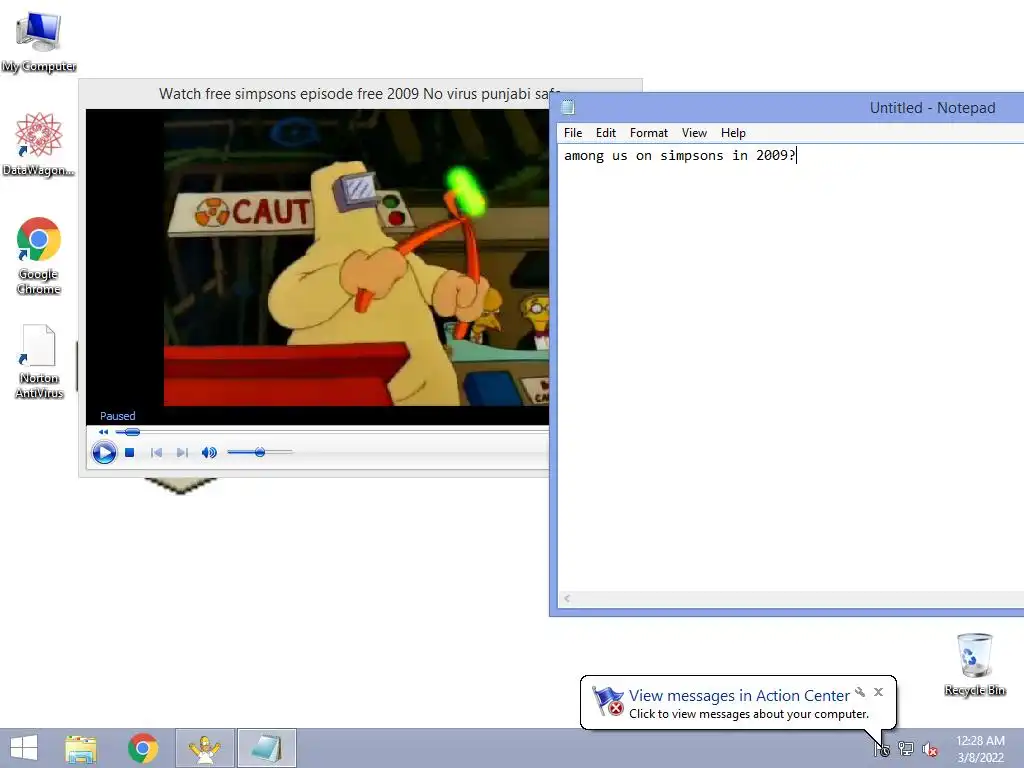Skip to next track in media player
The height and width of the screenshot is (768, 1024).
point(182,453)
